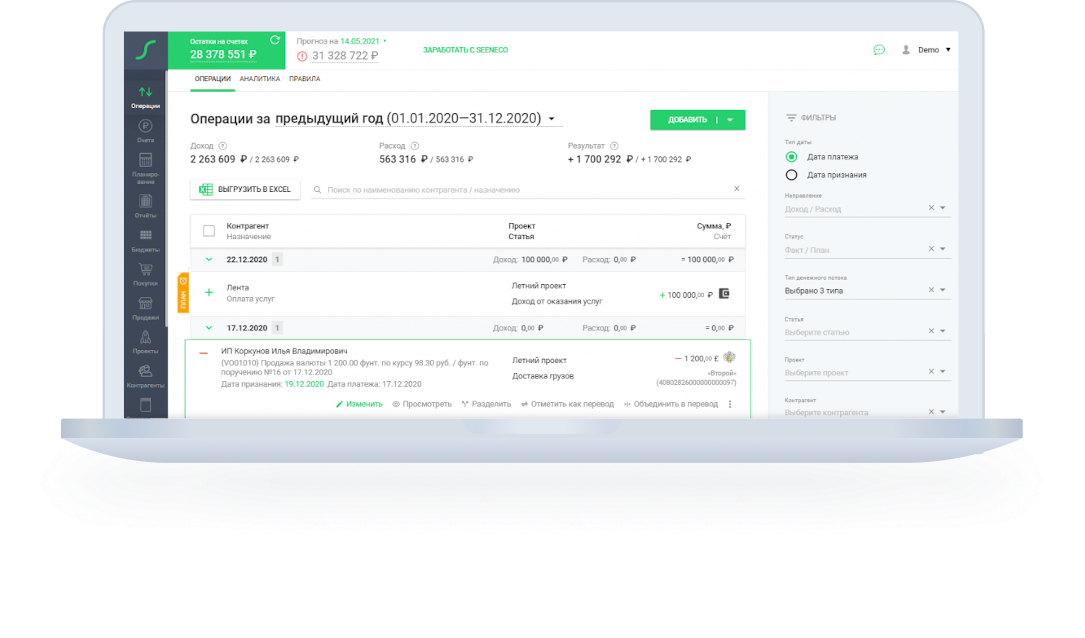Click the Остатки на счетах balance panel
Image resolution: width=1085 pixels, height=638 pixels.
226,50
